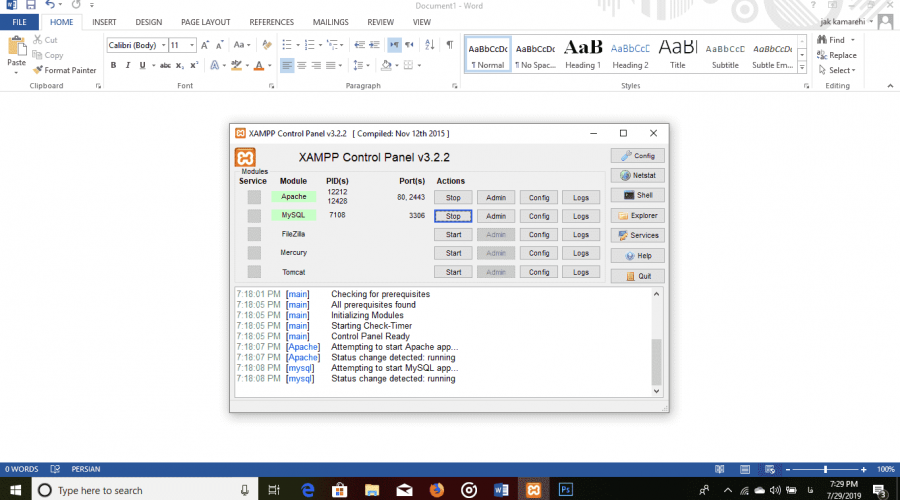Decrease font size with Shrink Font
The height and width of the screenshot is (500, 900).
tap(219, 45)
